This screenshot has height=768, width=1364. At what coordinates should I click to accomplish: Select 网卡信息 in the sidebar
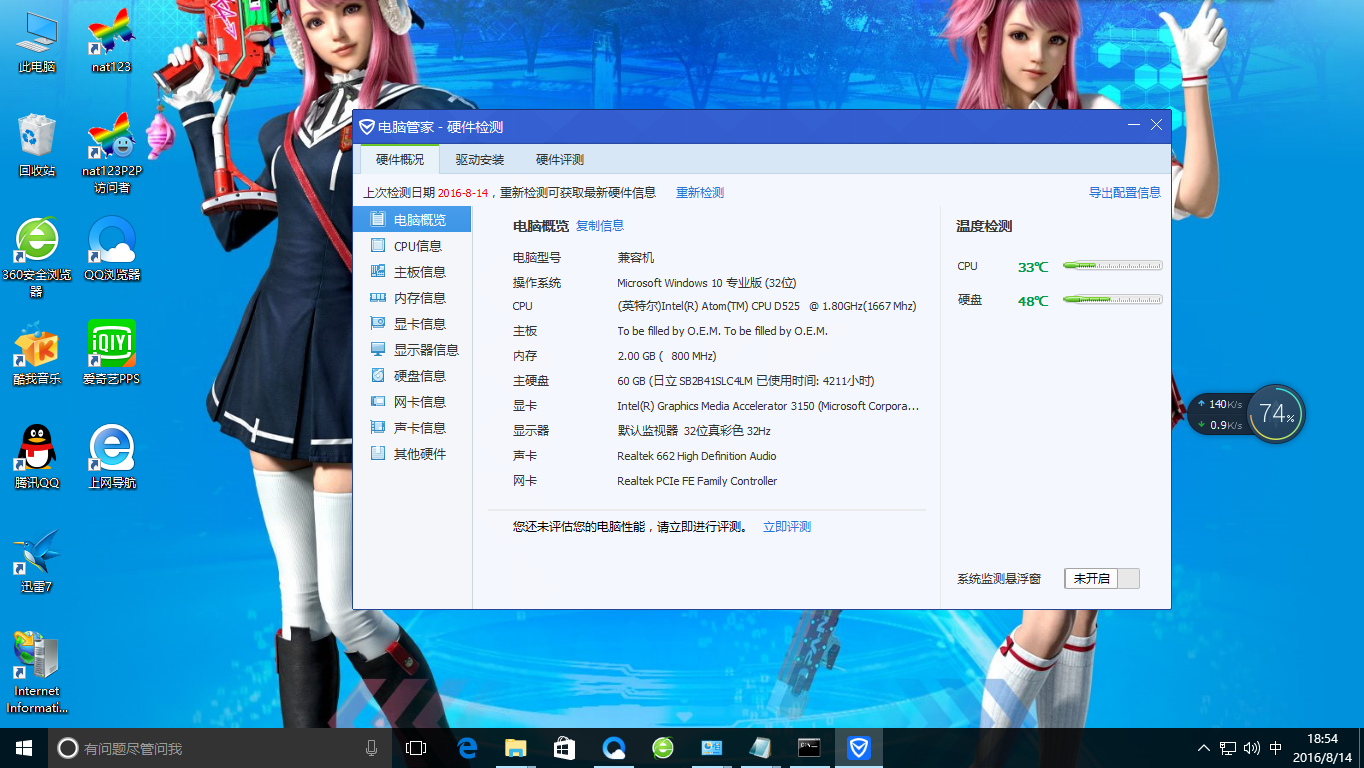(x=413, y=401)
